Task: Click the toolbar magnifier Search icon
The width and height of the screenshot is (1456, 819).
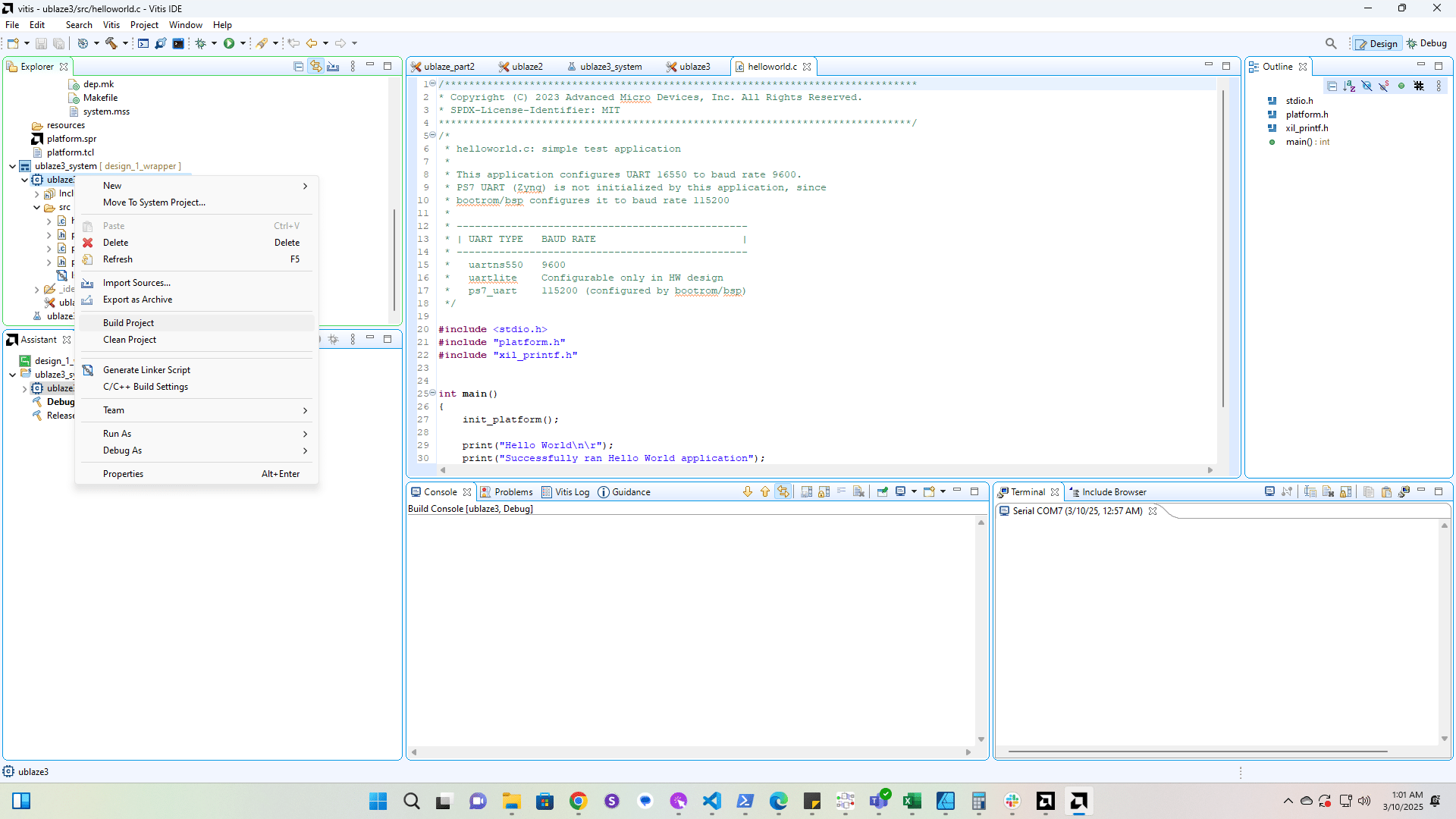Action: (x=1331, y=43)
